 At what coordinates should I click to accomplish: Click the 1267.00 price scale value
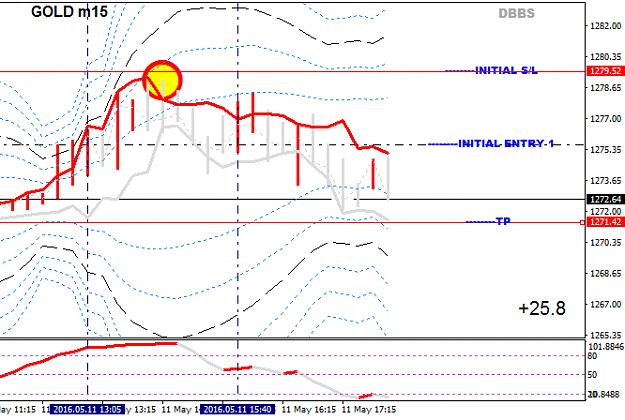[x=605, y=304]
